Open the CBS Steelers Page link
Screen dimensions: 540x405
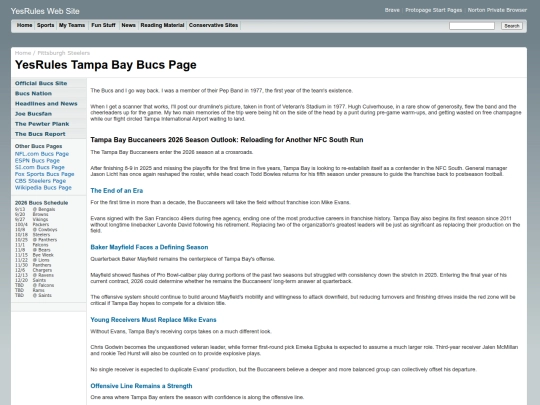[40, 181]
